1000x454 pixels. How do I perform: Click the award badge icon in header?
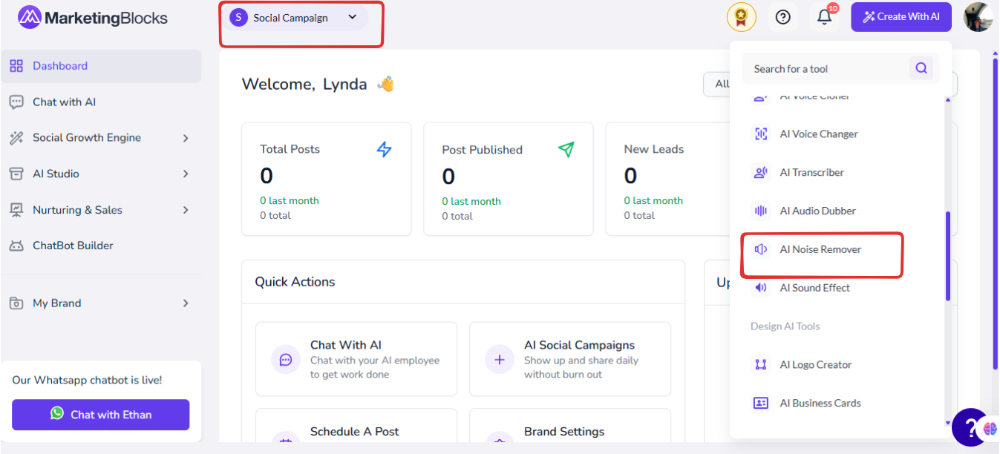click(741, 17)
